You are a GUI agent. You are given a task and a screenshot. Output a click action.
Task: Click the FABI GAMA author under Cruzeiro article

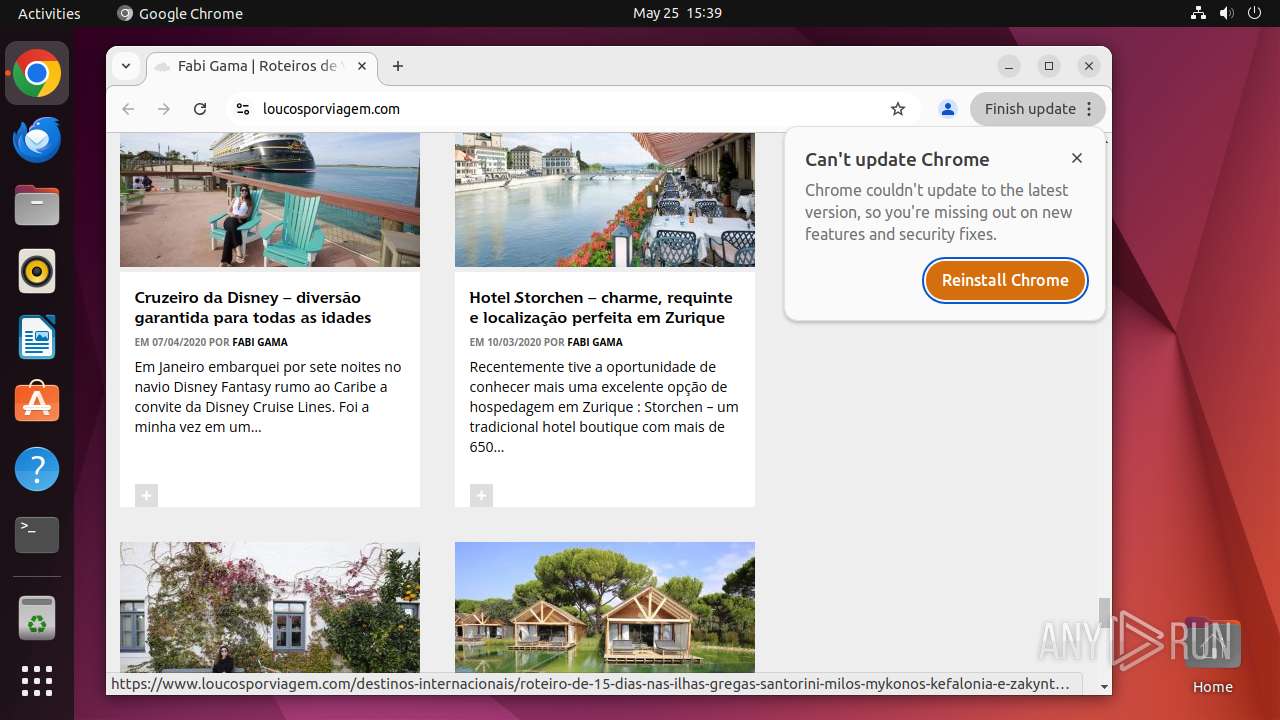click(x=260, y=342)
